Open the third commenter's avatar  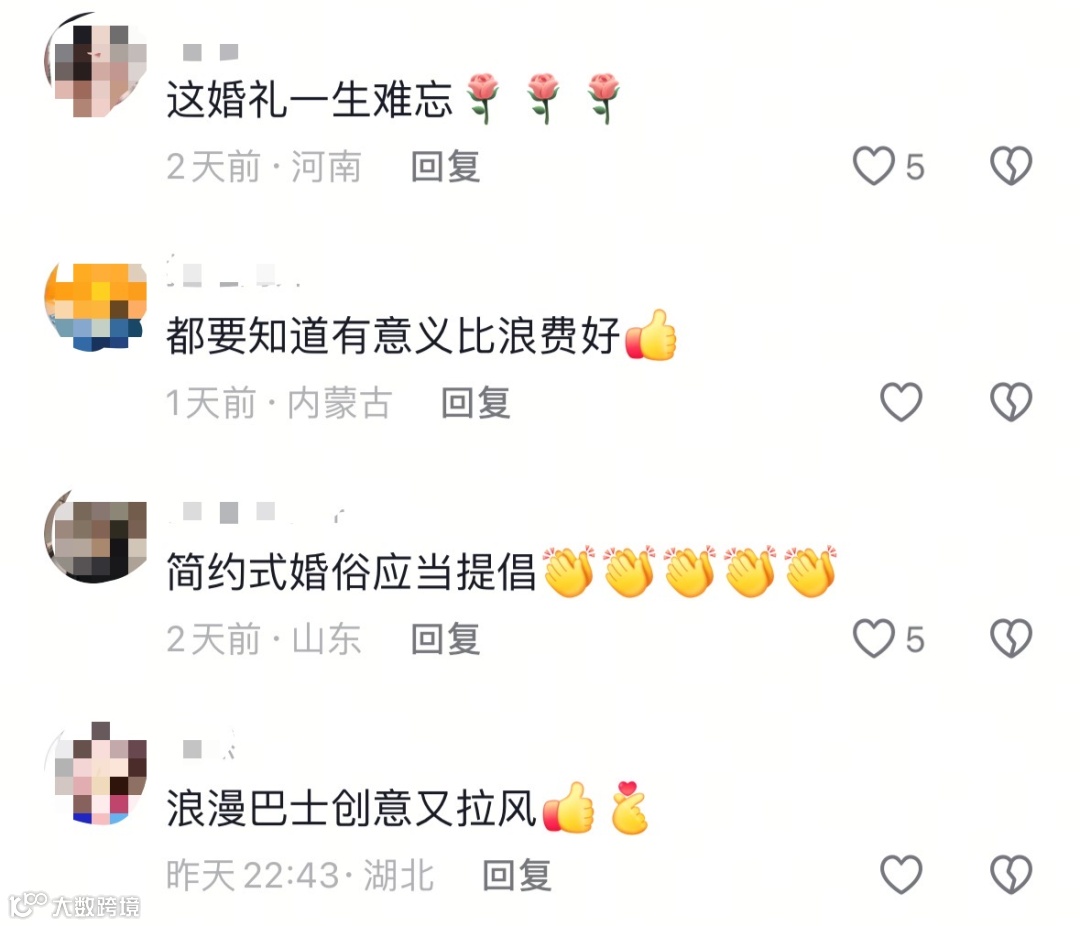click(x=95, y=537)
